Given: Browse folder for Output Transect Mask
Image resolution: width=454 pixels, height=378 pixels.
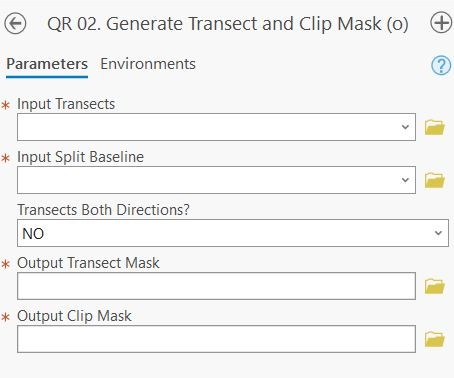Looking at the screenshot, I should (435, 286).
